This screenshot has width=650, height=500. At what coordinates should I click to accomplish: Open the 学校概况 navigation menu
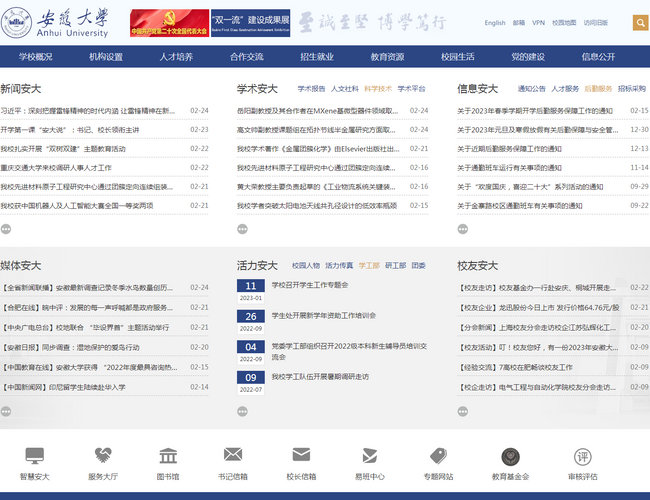[36, 57]
